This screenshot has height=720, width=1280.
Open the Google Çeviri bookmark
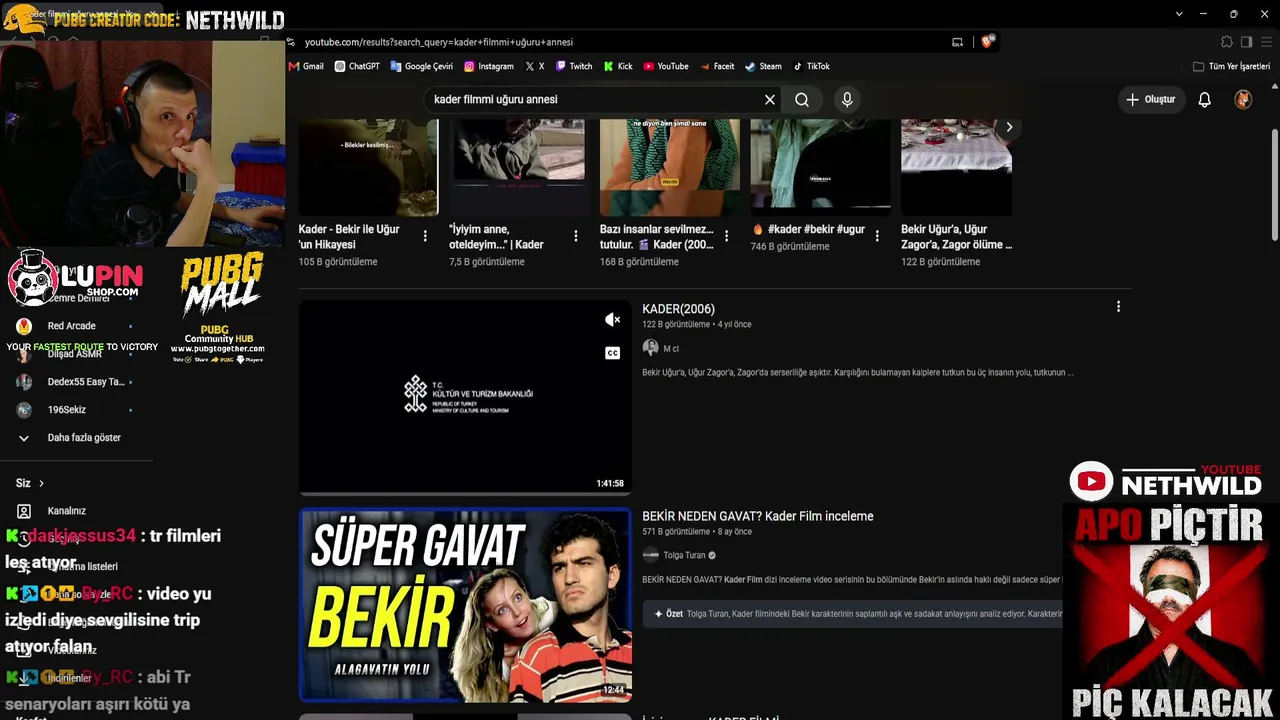pos(421,66)
